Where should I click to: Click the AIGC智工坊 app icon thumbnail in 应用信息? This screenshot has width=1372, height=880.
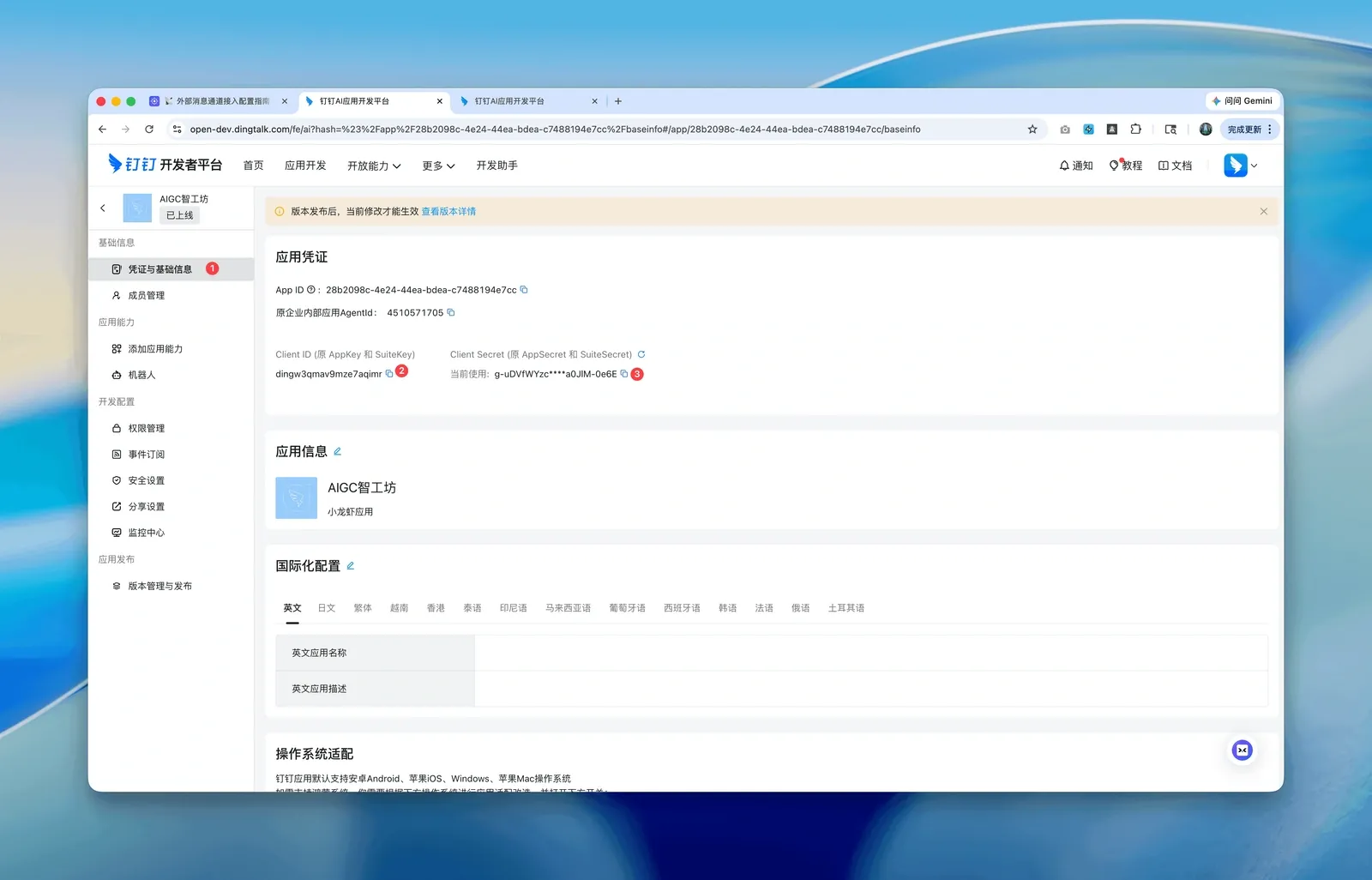pos(296,497)
